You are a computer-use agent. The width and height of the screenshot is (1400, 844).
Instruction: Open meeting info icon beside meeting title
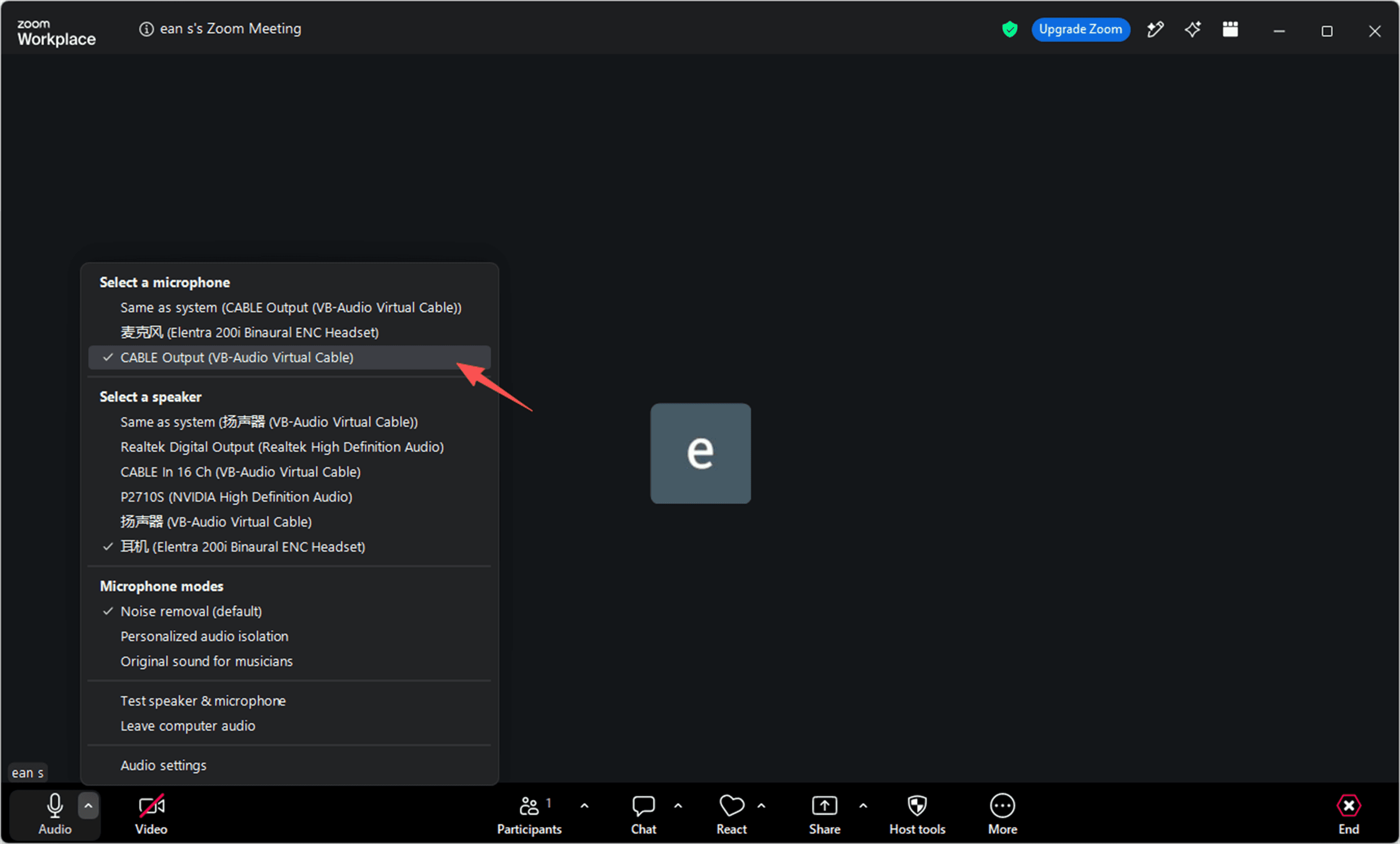[146, 29]
